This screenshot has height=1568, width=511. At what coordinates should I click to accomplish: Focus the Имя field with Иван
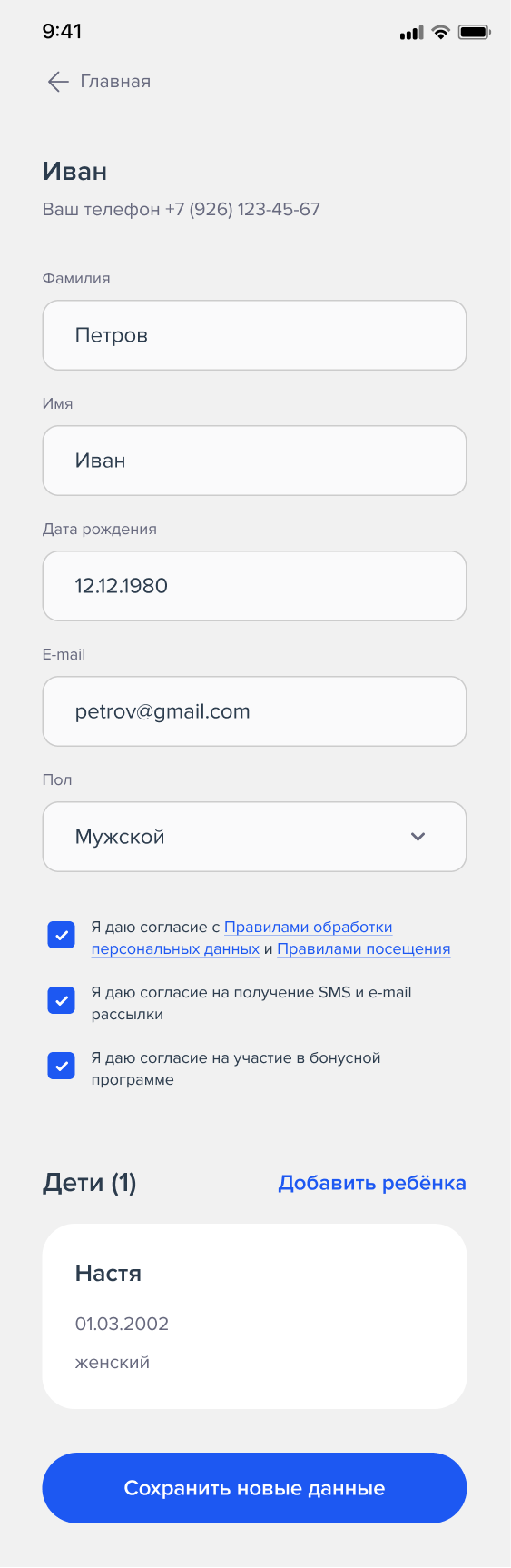coord(254,461)
